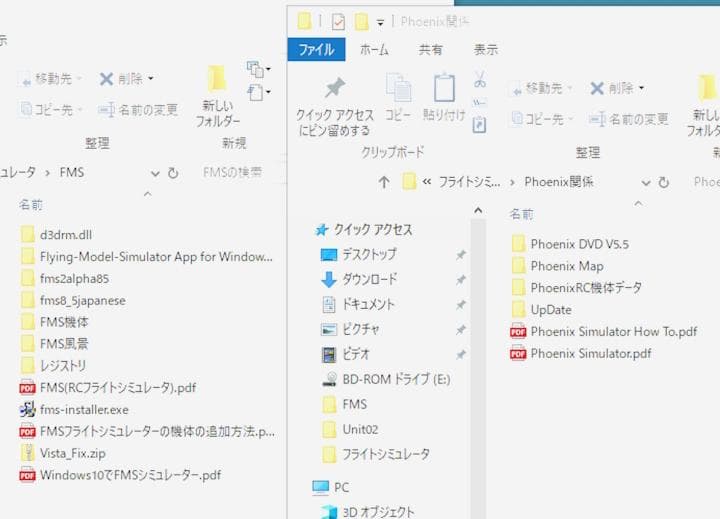Sort by 名前 column in FMS window
Image resolution: width=720 pixels, height=519 pixels.
click(x=31, y=204)
